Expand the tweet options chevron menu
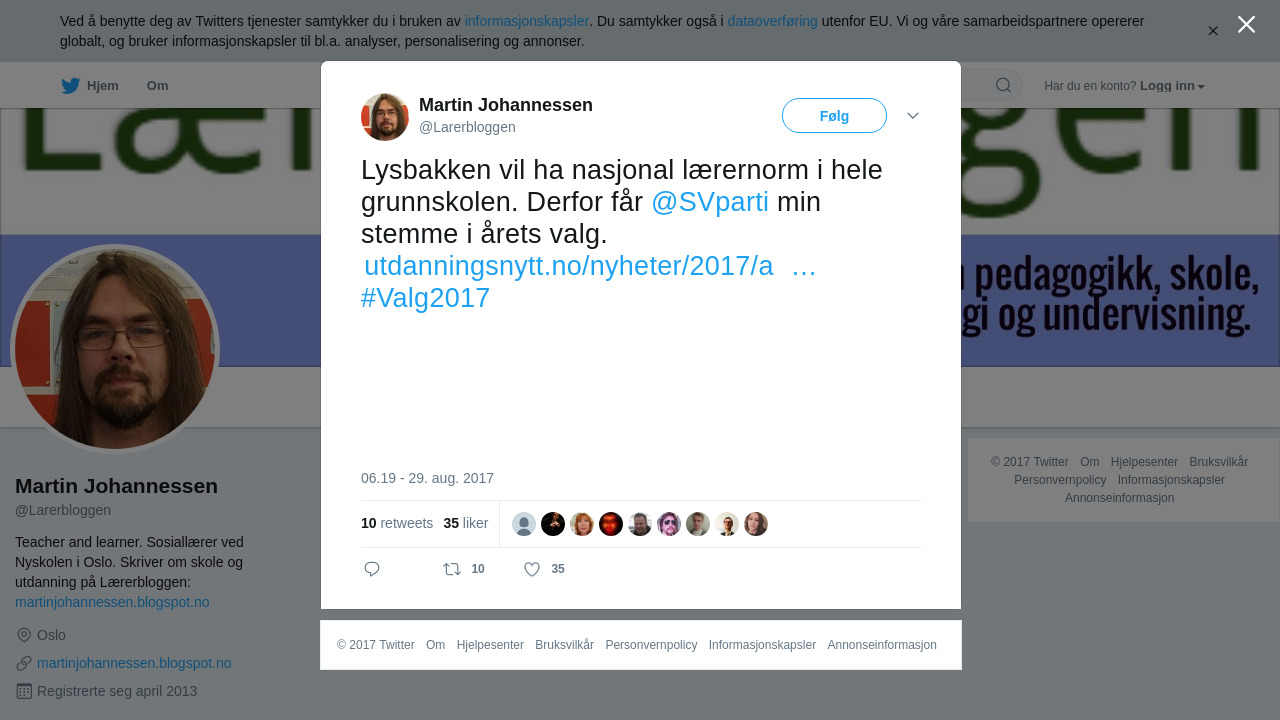This screenshot has height=720, width=1280. pos(913,116)
